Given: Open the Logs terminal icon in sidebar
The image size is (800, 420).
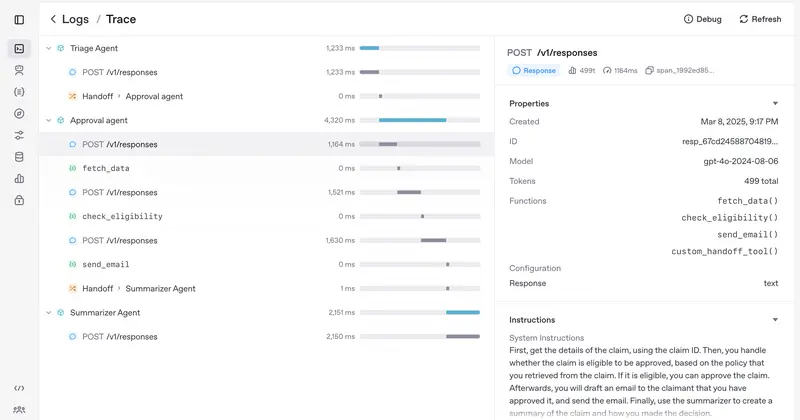Looking at the screenshot, I should click(x=19, y=48).
